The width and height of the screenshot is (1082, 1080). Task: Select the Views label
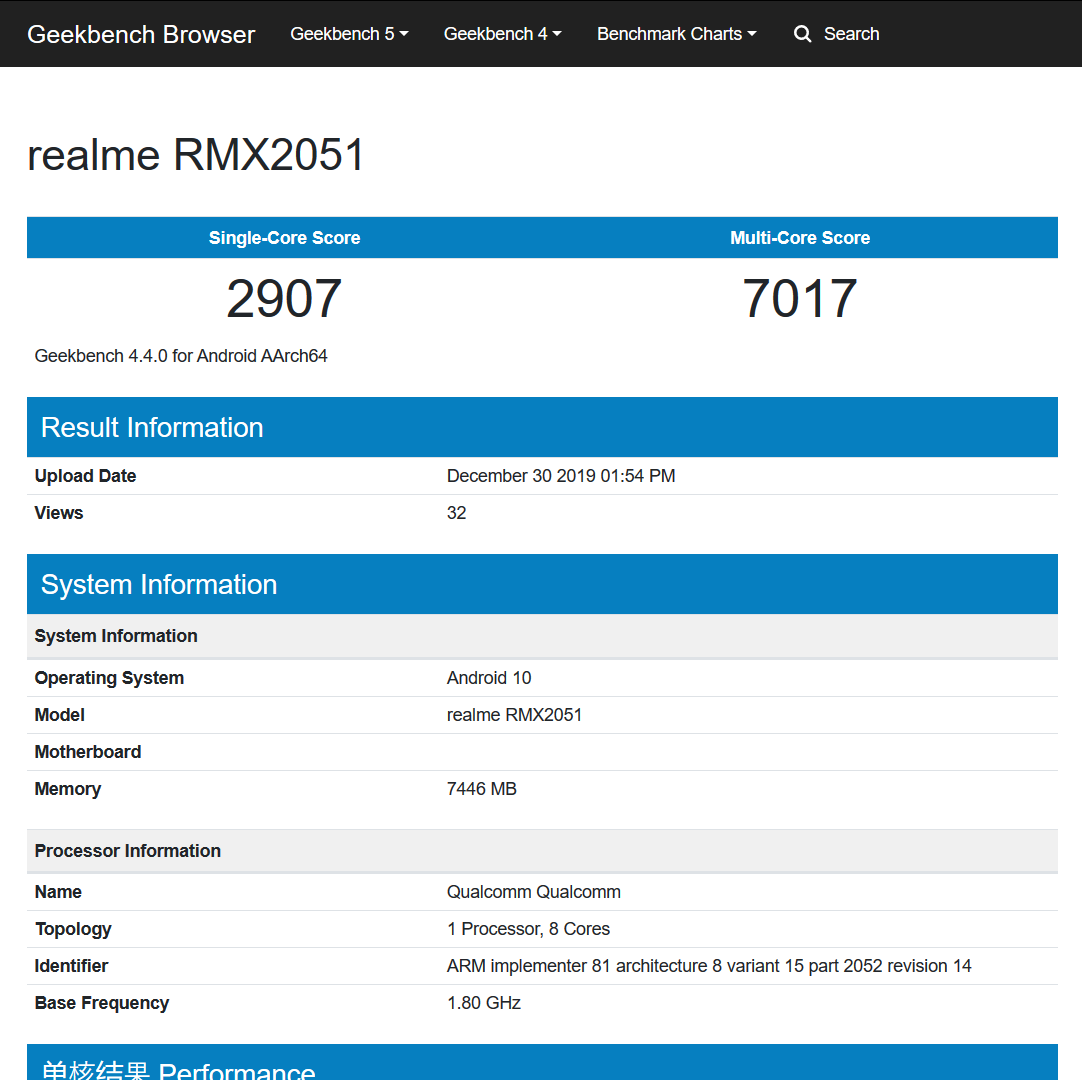(59, 513)
